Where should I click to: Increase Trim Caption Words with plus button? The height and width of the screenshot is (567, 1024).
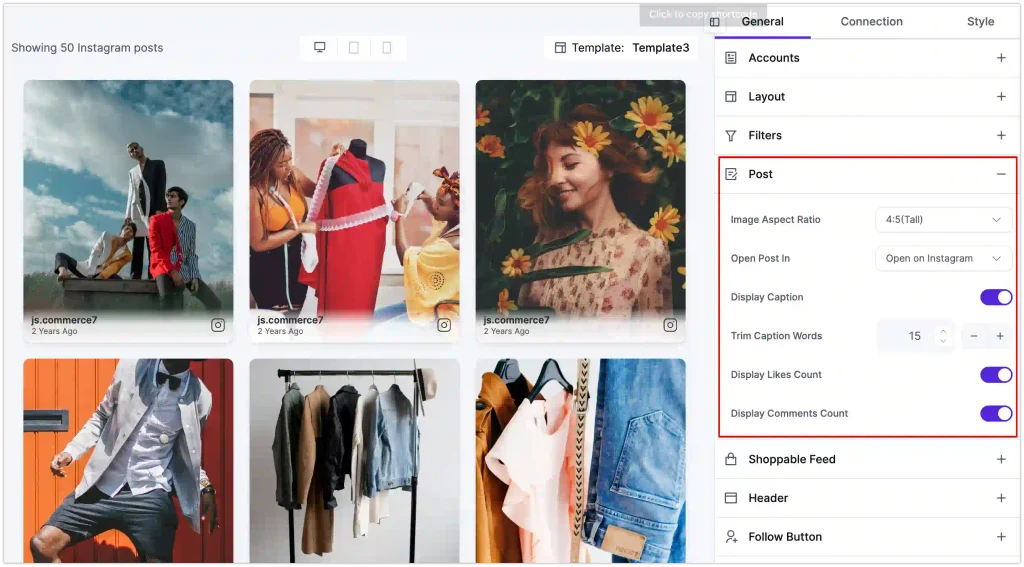[1000, 336]
